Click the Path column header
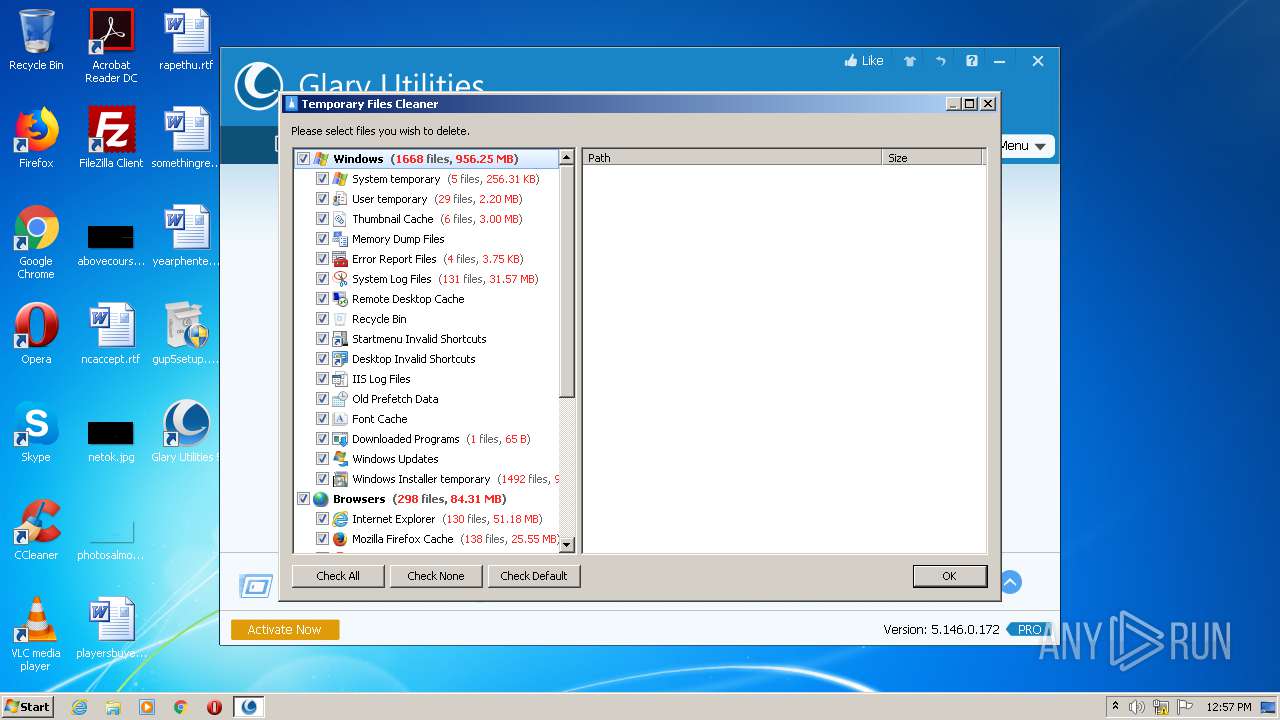 732,158
